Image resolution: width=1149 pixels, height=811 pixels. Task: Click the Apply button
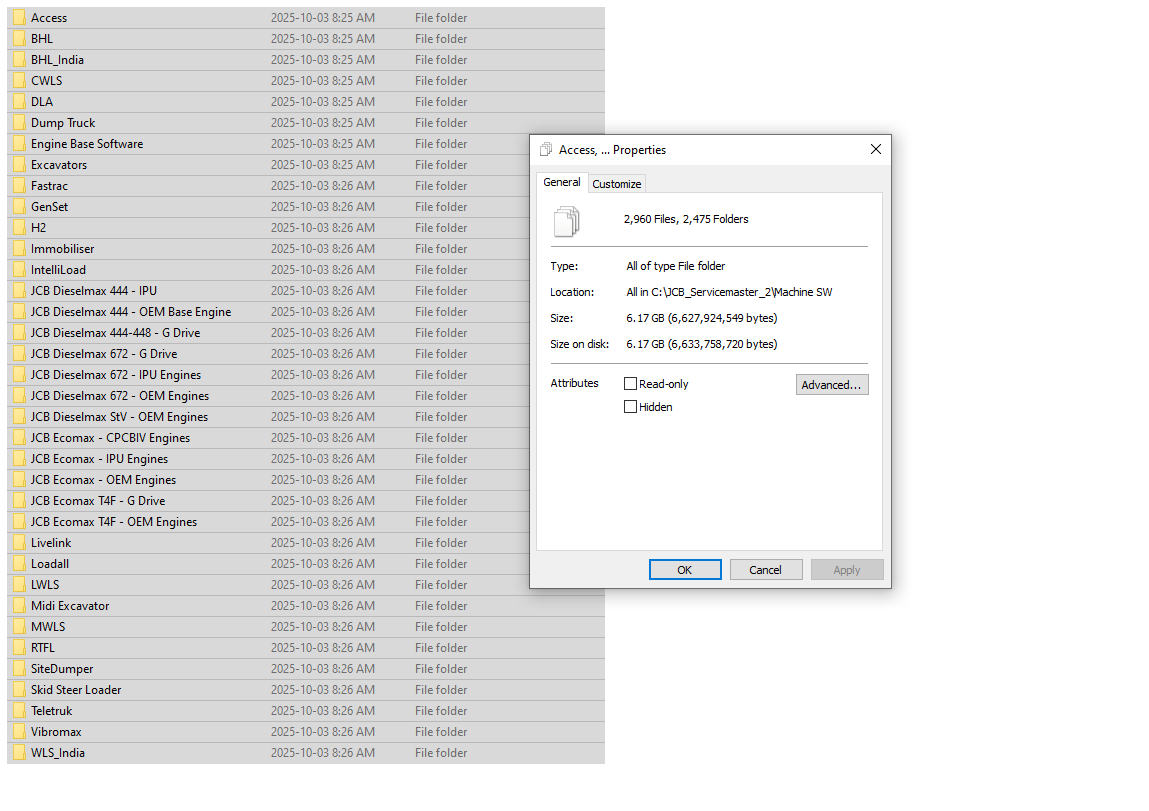[847, 569]
